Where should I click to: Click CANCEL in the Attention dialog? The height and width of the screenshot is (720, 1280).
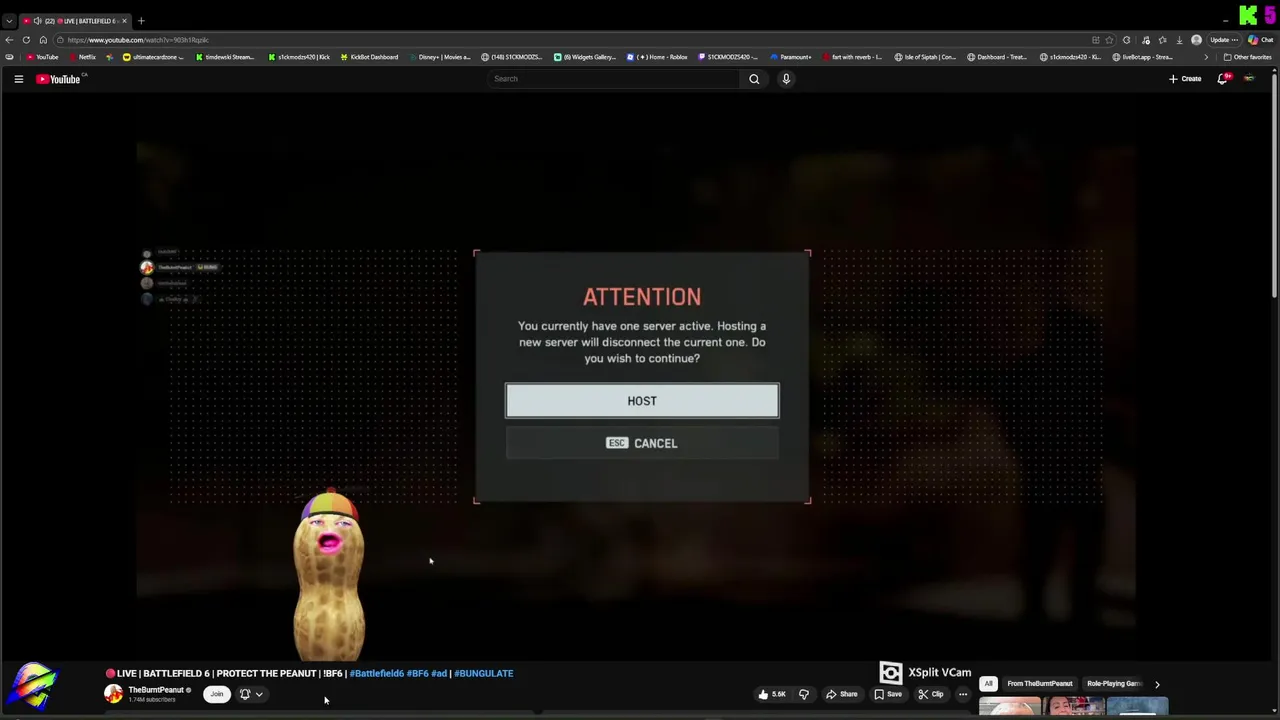pos(642,443)
